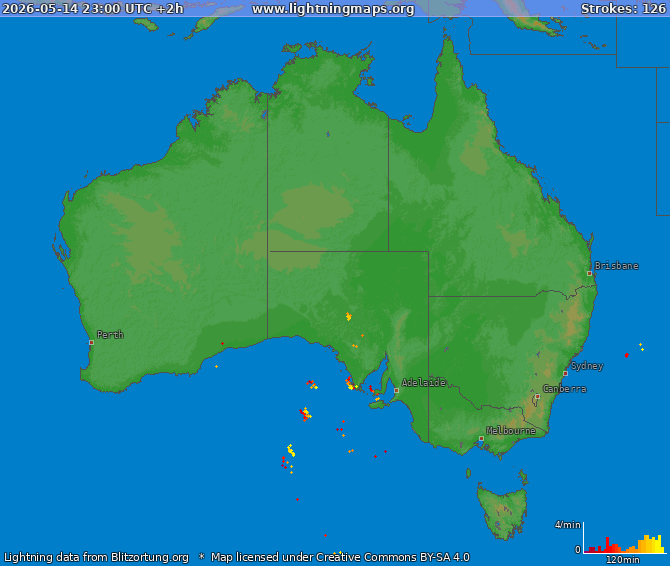This screenshot has height=566, width=670.
Task: Click the Blitzortung.org data credit text
Action: coord(97,557)
